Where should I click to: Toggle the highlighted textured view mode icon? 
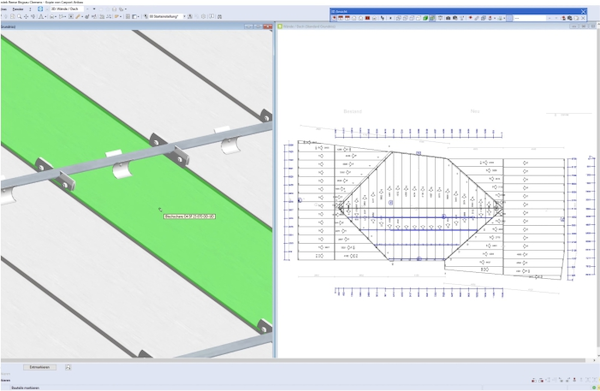(x=433, y=18)
